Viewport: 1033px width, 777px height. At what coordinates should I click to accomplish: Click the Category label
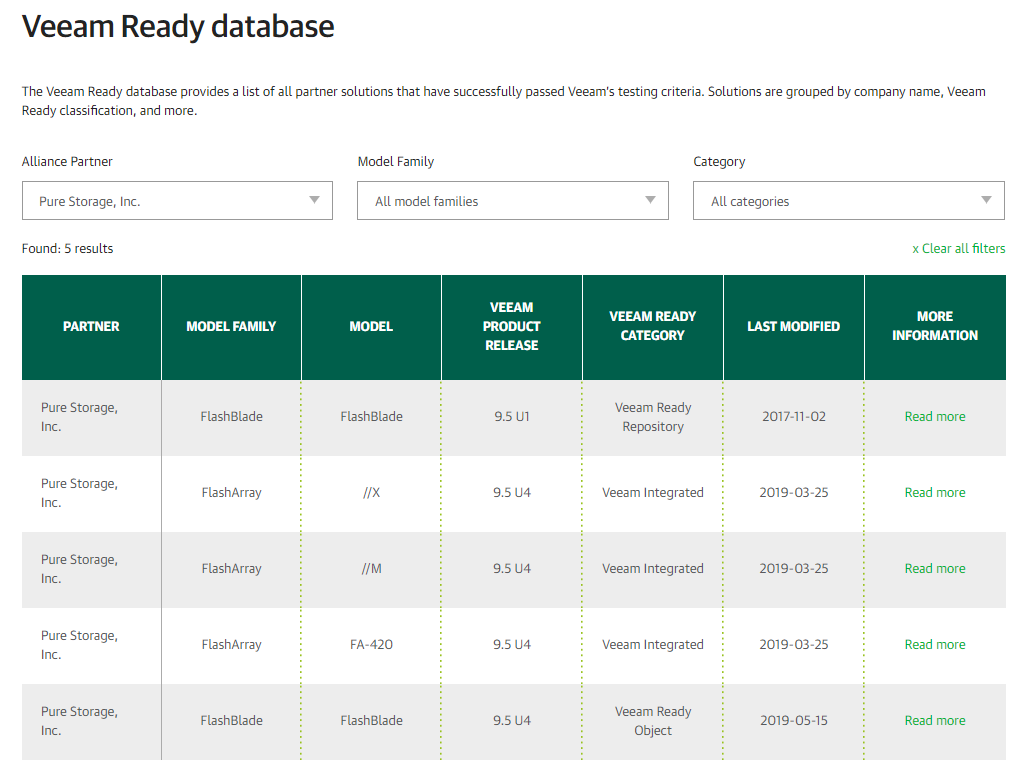point(719,161)
